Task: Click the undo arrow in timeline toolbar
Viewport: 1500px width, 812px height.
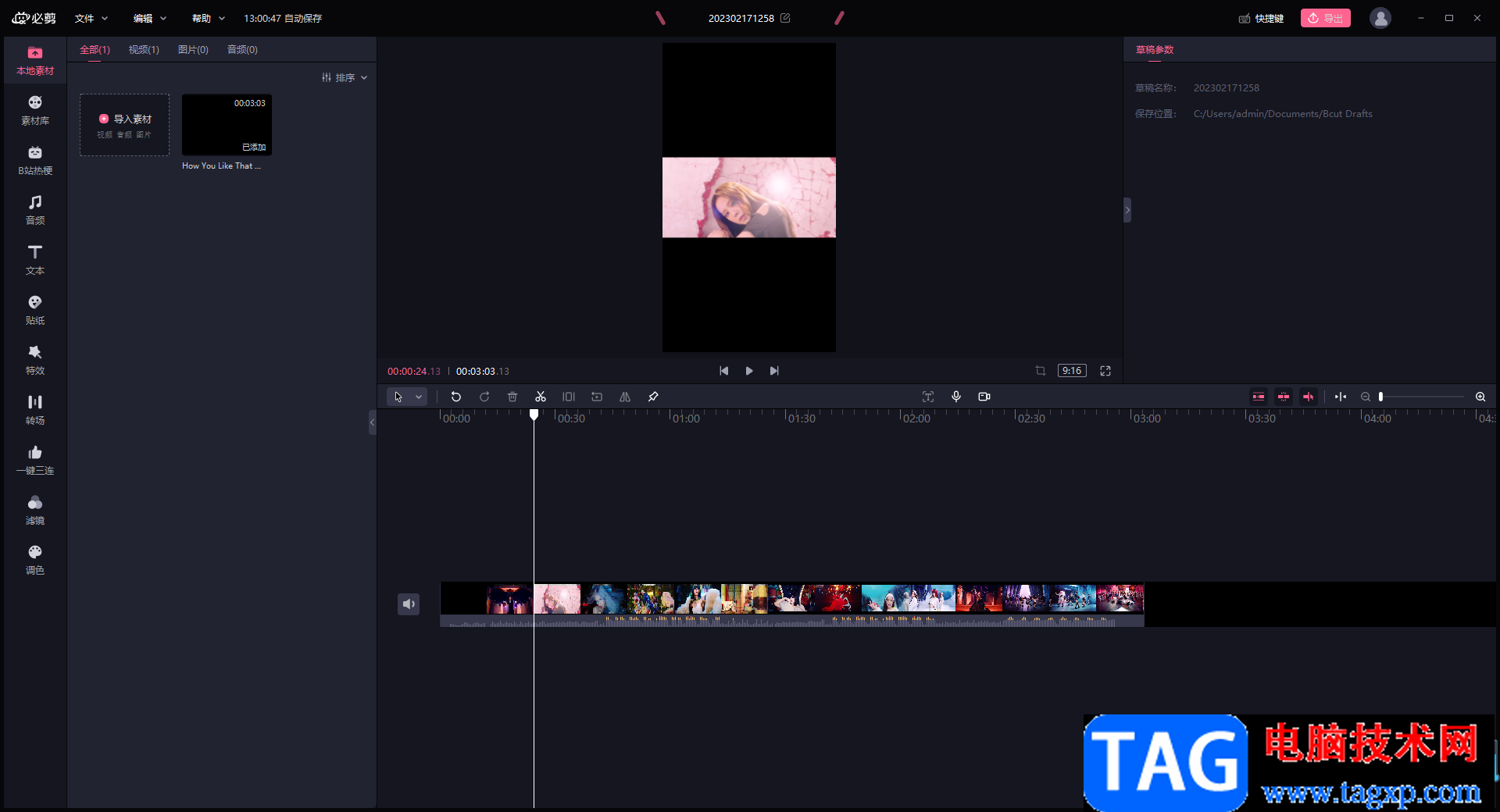Action: pyautogui.click(x=456, y=397)
